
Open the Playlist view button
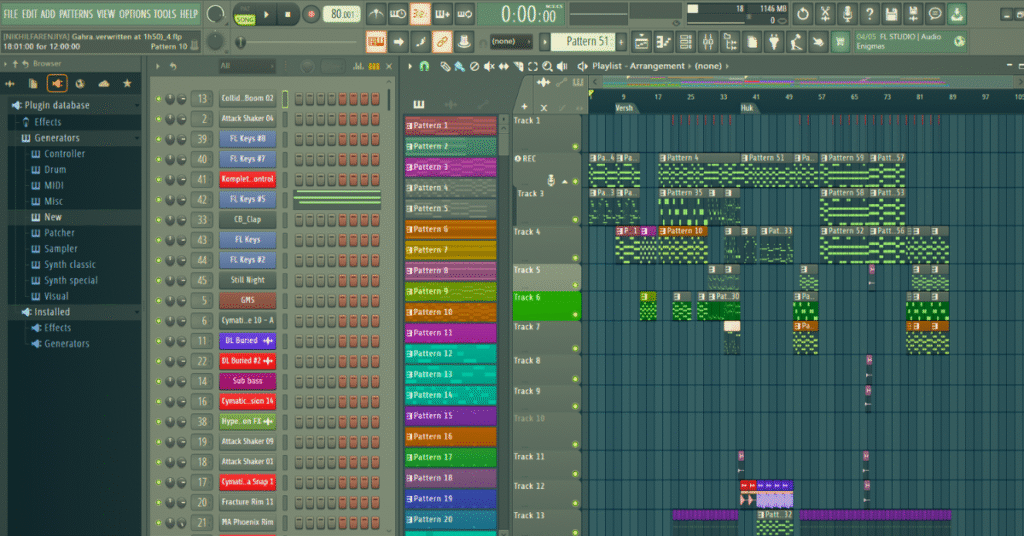[641, 42]
